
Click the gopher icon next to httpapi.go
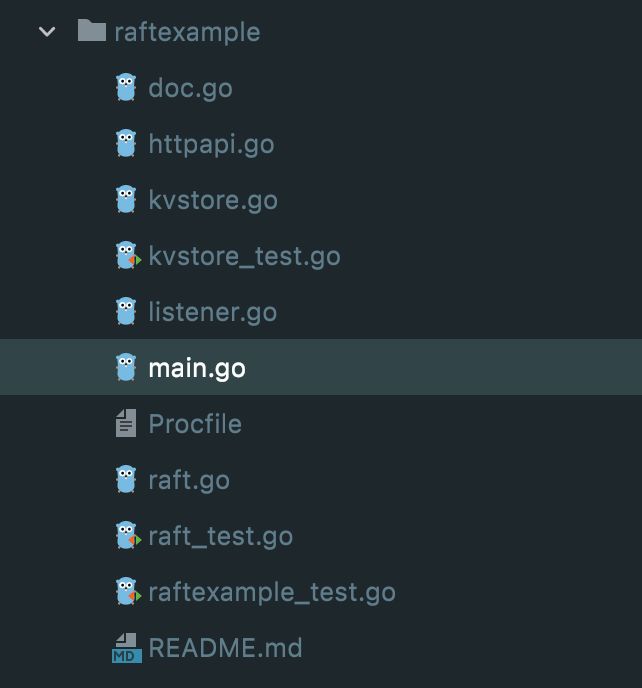[126, 143]
